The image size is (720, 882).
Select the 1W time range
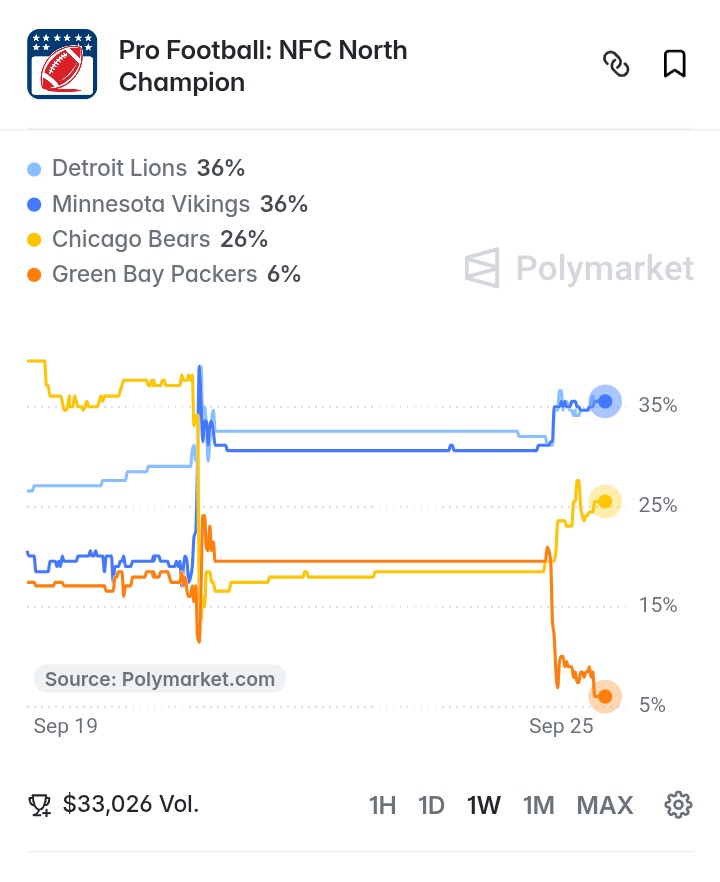pyautogui.click(x=483, y=805)
